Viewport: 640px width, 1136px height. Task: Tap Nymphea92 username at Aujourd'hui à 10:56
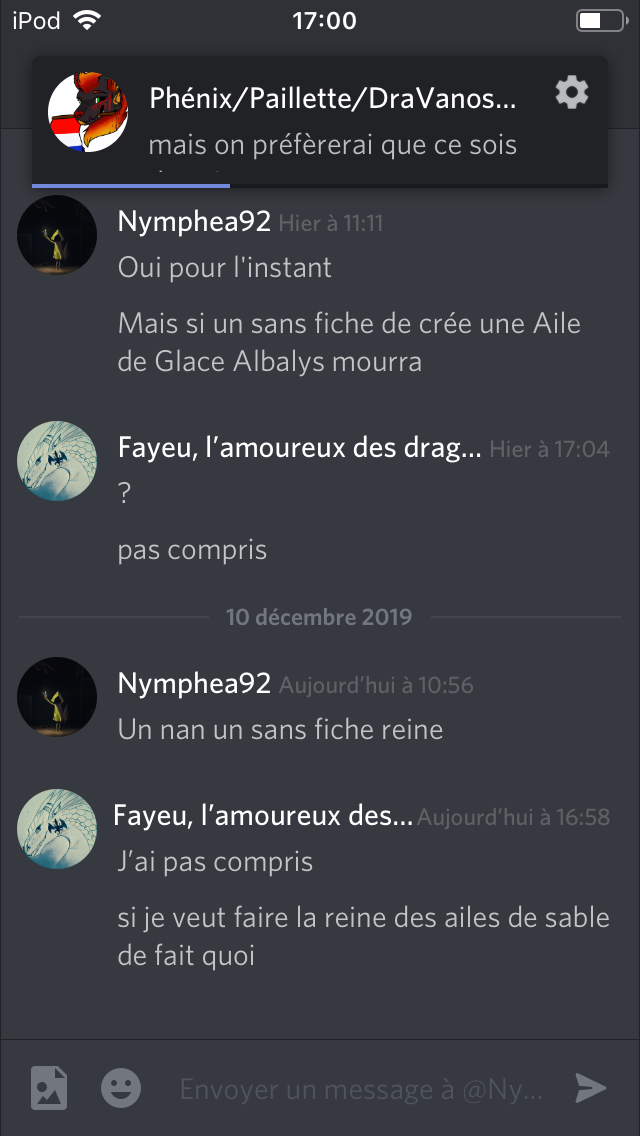pyautogui.click(x=194, y=683)
